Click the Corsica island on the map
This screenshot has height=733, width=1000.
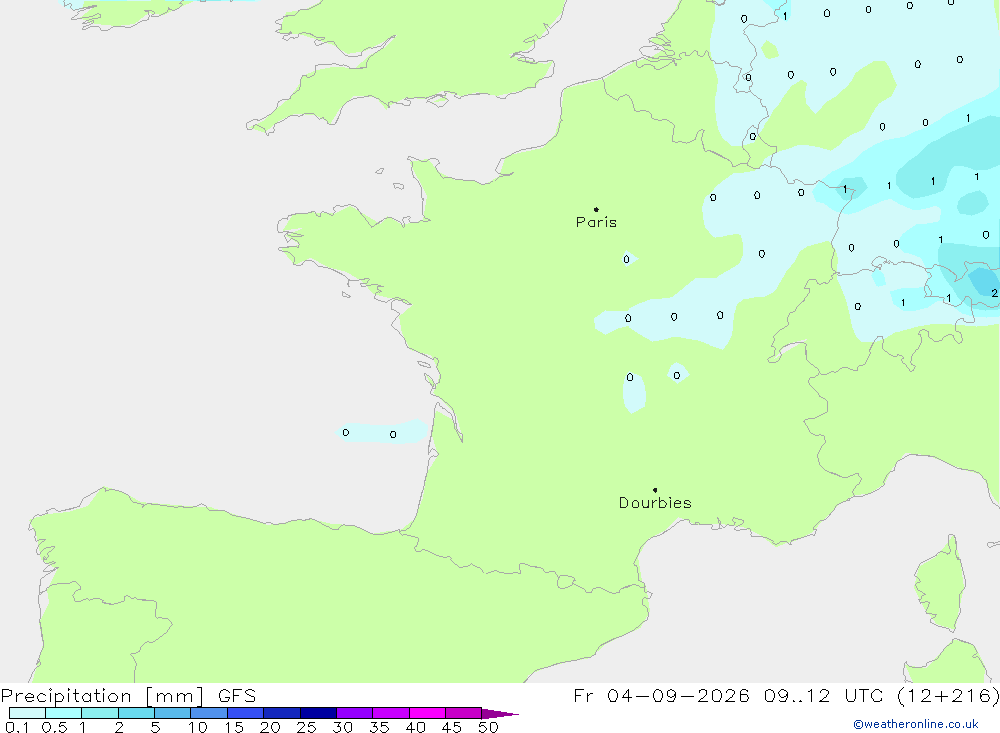pos(941,584)
